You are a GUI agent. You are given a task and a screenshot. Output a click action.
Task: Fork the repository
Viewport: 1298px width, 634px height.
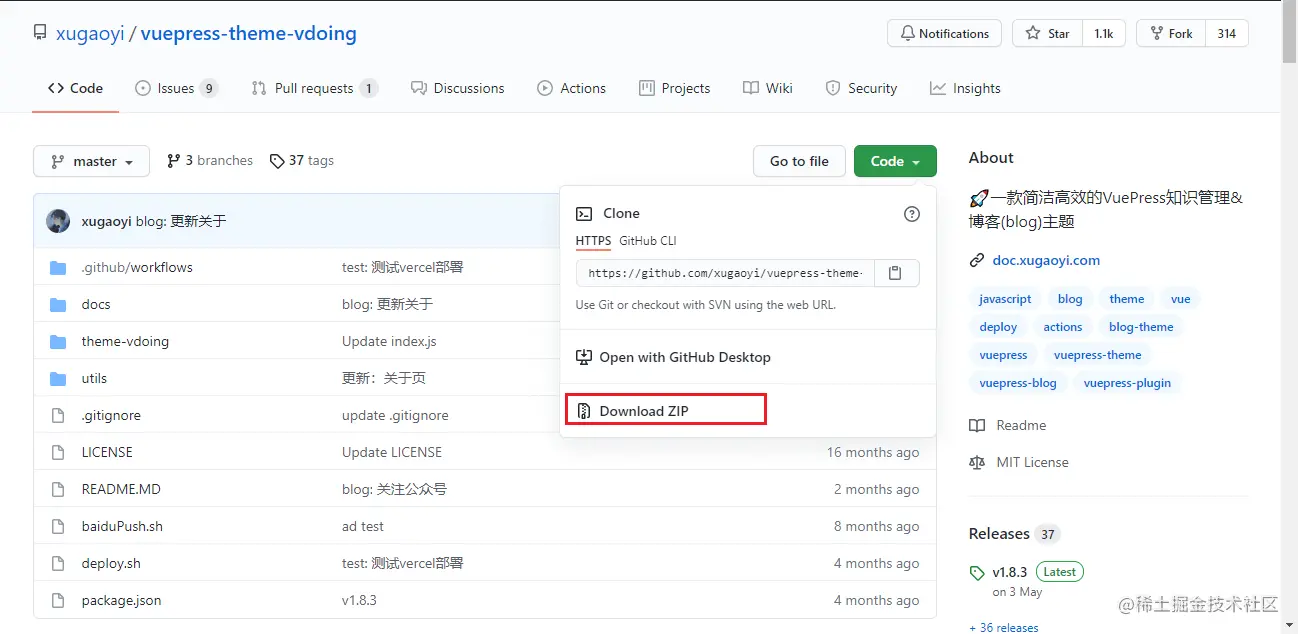(1171, 33)
